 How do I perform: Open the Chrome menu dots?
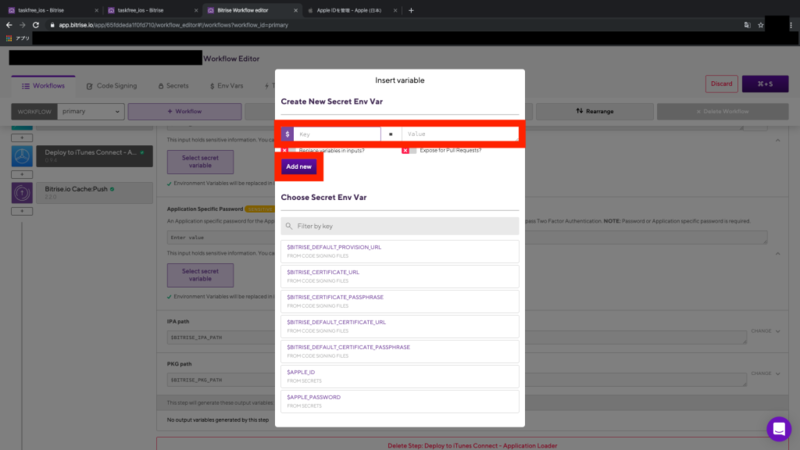(x=791, y=25)
